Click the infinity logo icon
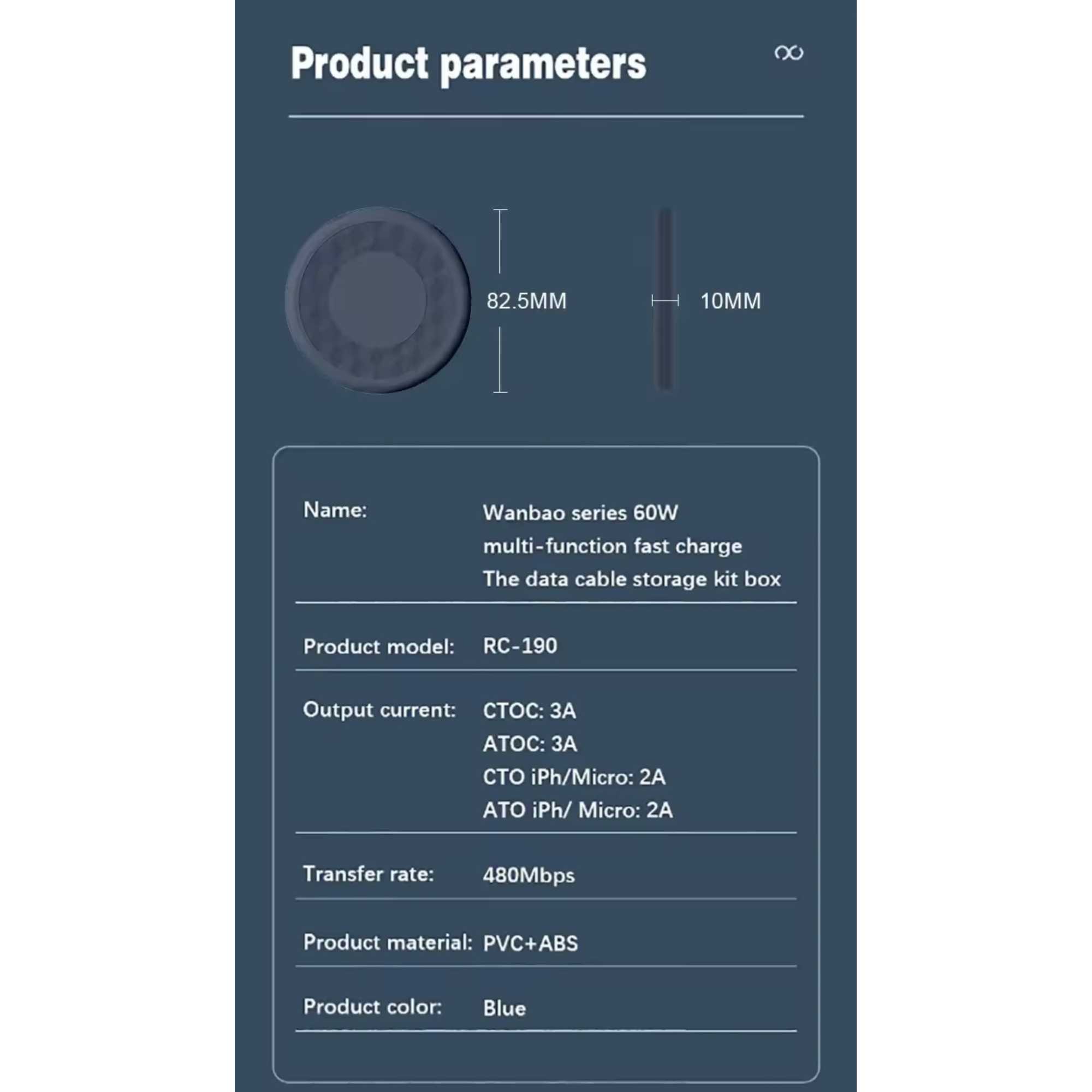 (788, 53)
